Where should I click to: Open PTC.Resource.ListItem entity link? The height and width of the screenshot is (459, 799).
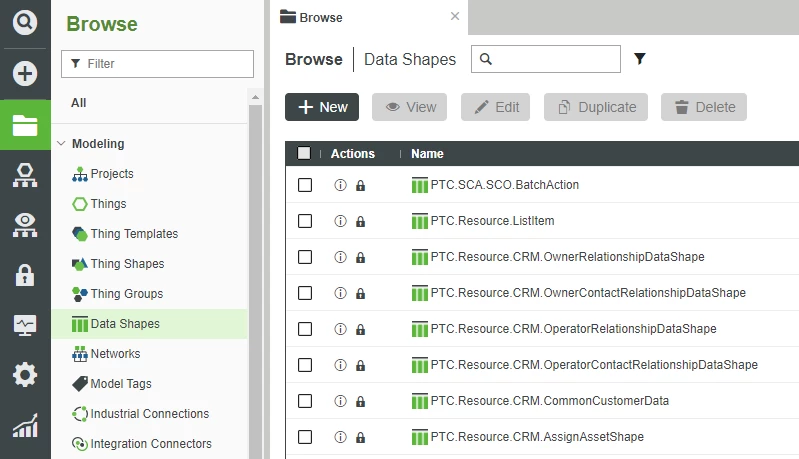[492, 221]
